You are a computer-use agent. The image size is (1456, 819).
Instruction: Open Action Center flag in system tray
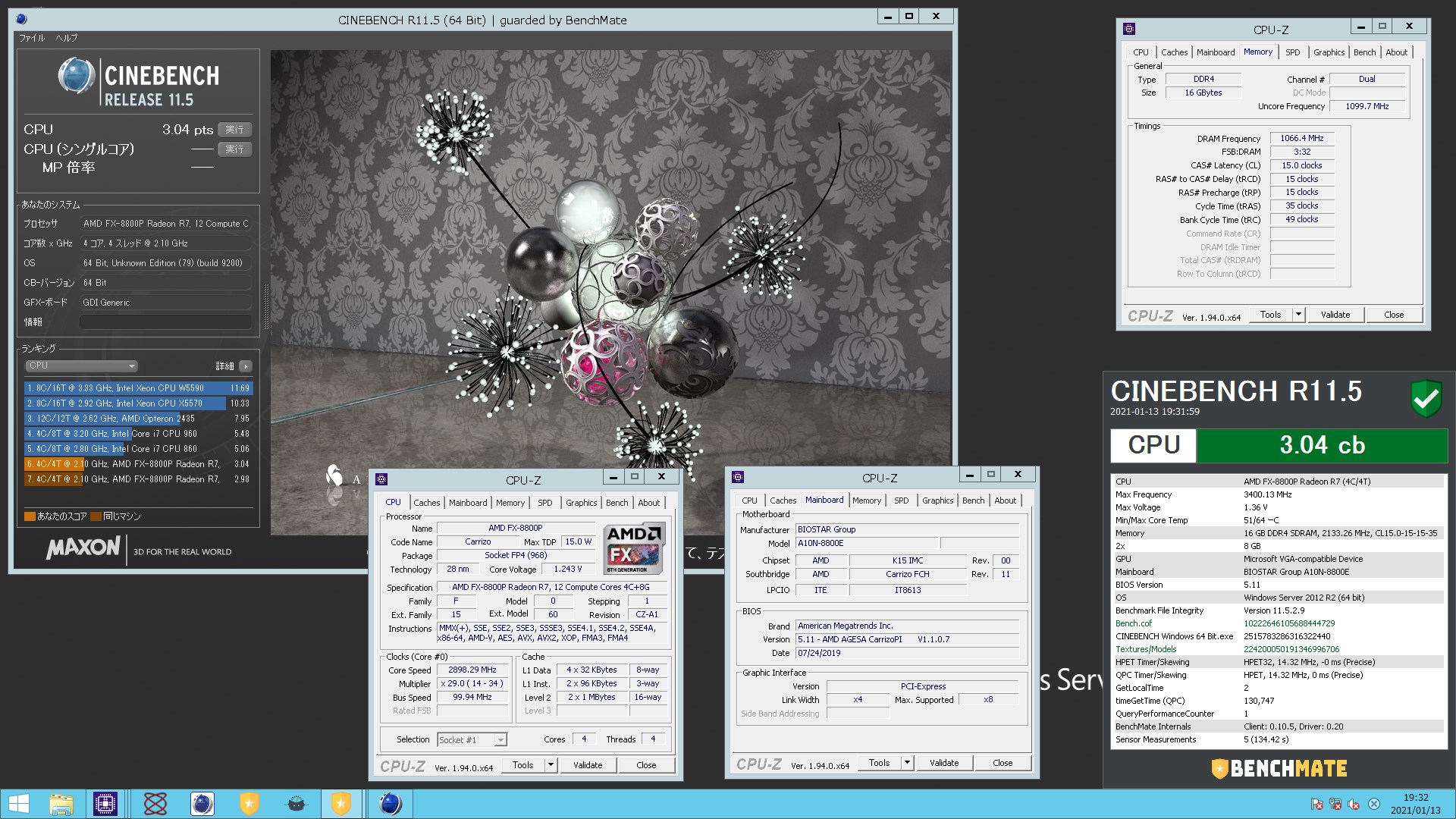click(x=1317, y=805)
